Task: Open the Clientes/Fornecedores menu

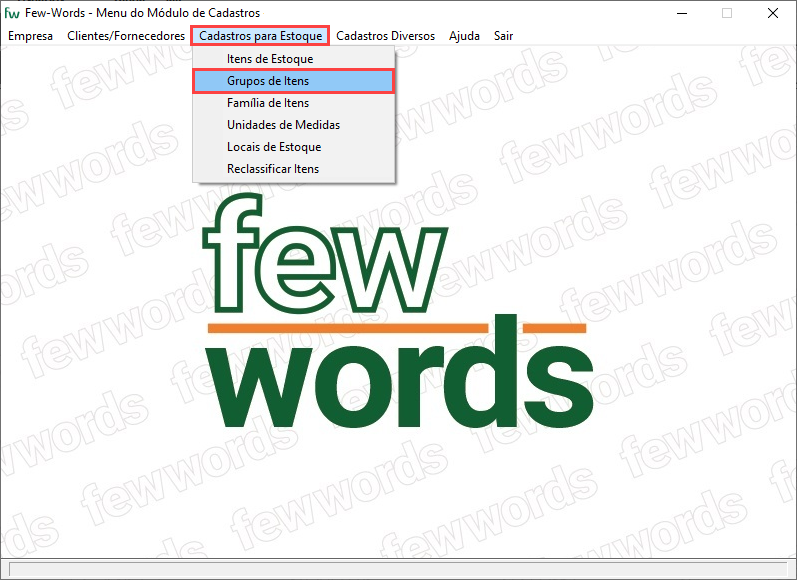Action: pos(126,36)
